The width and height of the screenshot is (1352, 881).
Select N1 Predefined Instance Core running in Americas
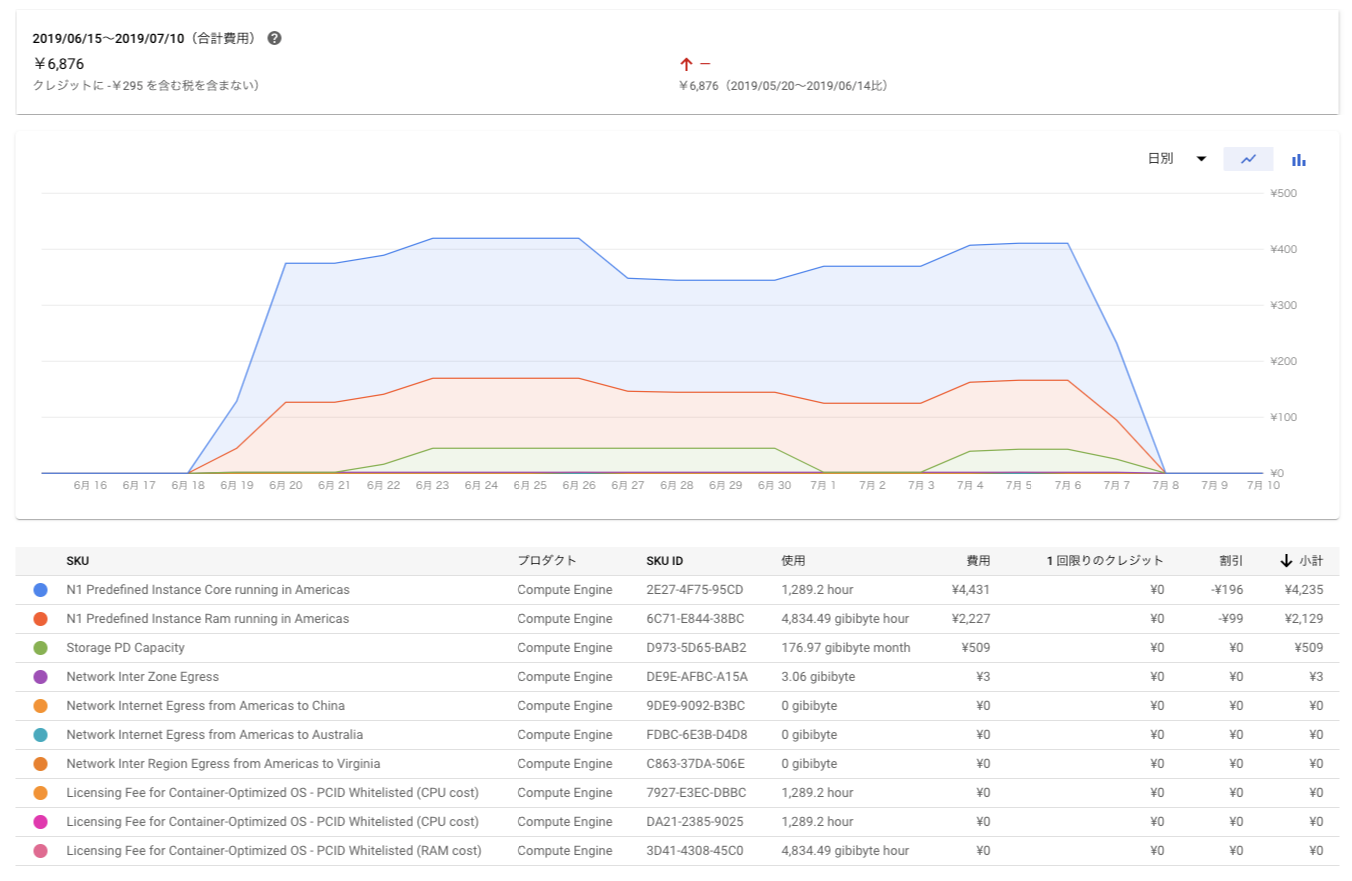(208, 590)
